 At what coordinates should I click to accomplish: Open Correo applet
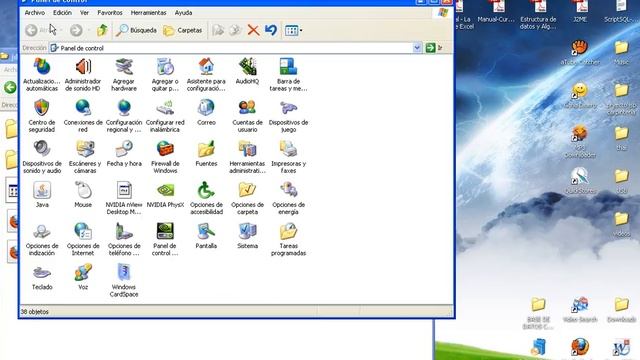coord(206,113)
